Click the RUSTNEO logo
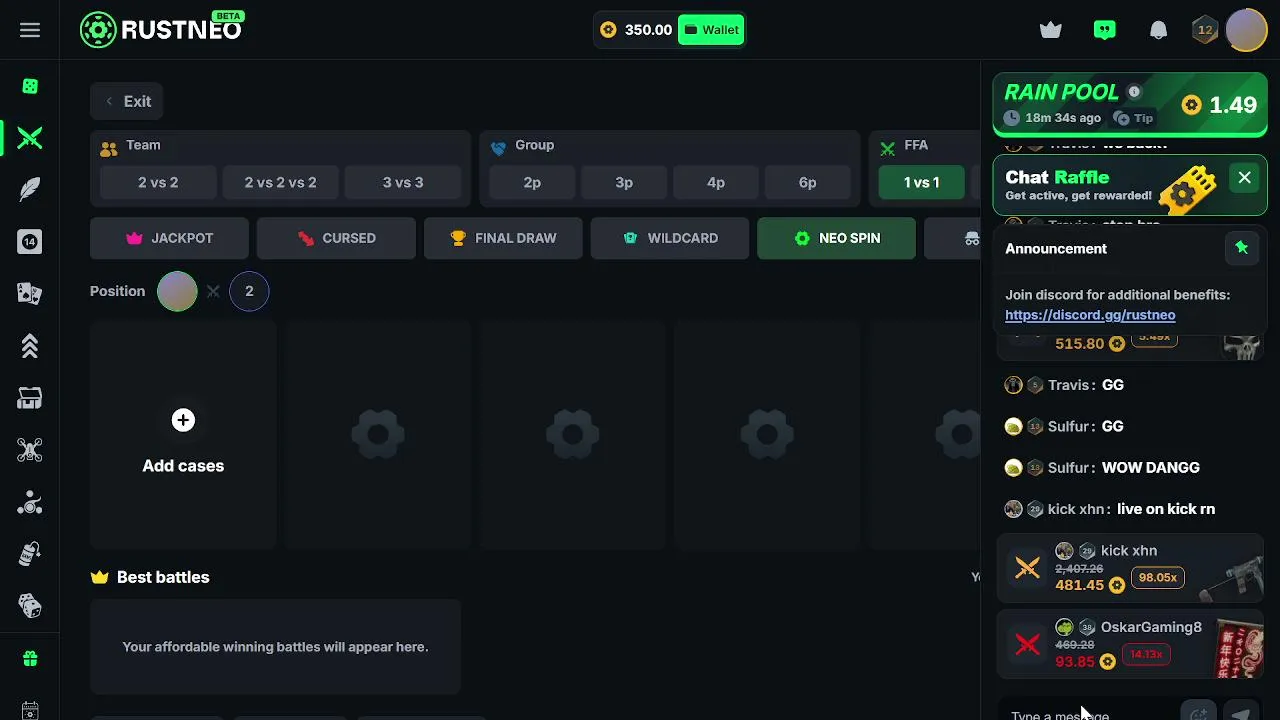Screen dimensions: 1280x720 [162, 29]
